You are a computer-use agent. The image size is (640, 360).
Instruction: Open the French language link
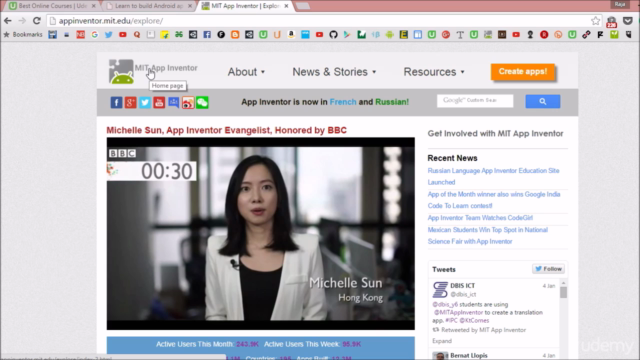tap(343, 102)
